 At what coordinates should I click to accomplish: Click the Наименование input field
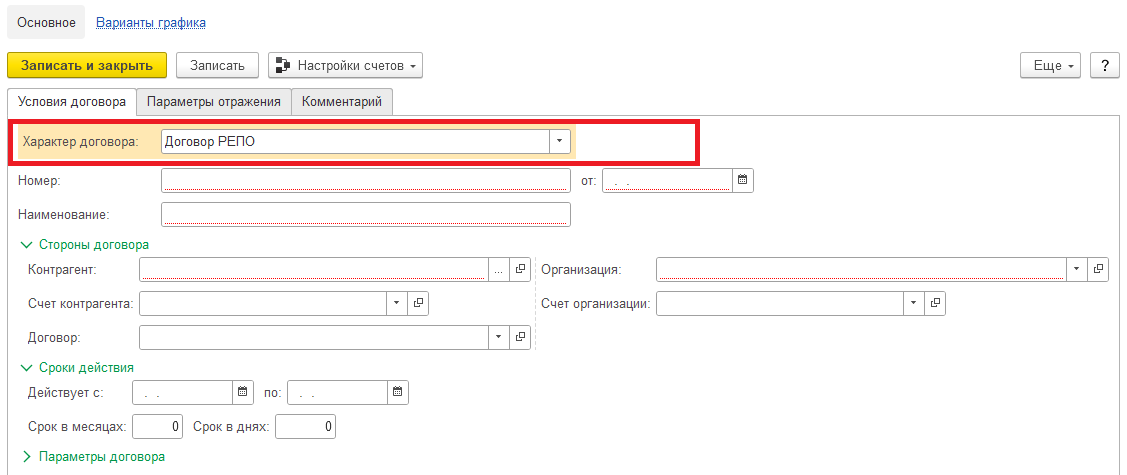click(x=365, y=214)
